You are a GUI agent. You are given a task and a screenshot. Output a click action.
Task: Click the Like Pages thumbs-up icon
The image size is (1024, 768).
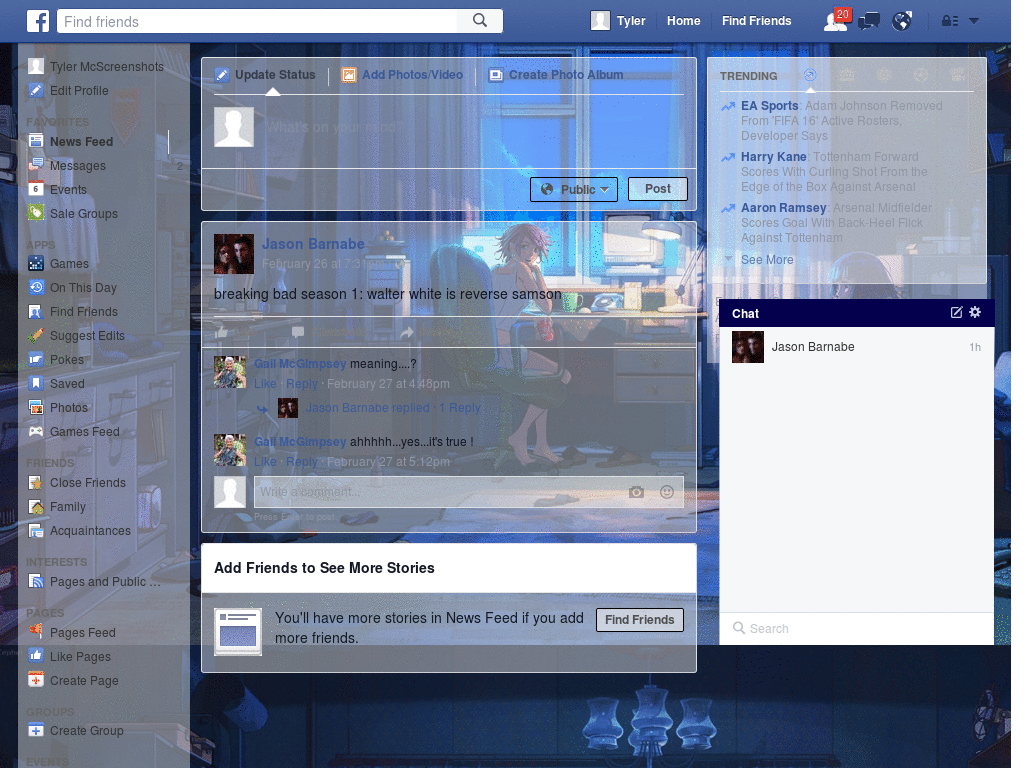coord(36,656)
